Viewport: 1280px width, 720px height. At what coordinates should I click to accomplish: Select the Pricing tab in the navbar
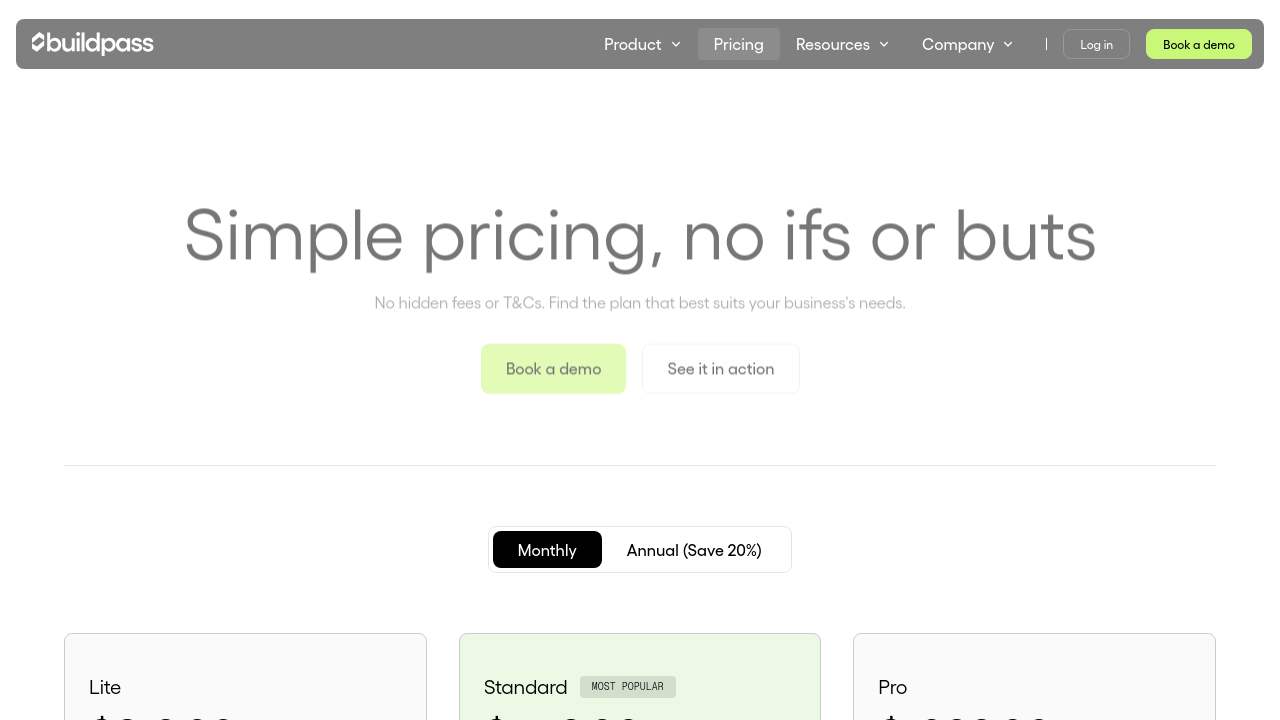click(x=738, y=44)
